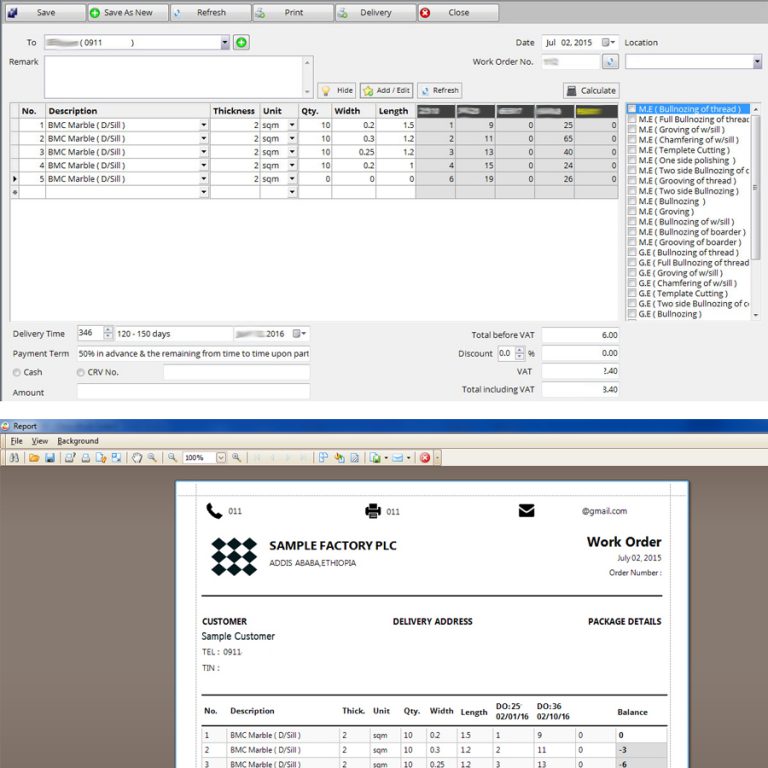Select the magnifier tool beside the hand tool

coord(152,457)
